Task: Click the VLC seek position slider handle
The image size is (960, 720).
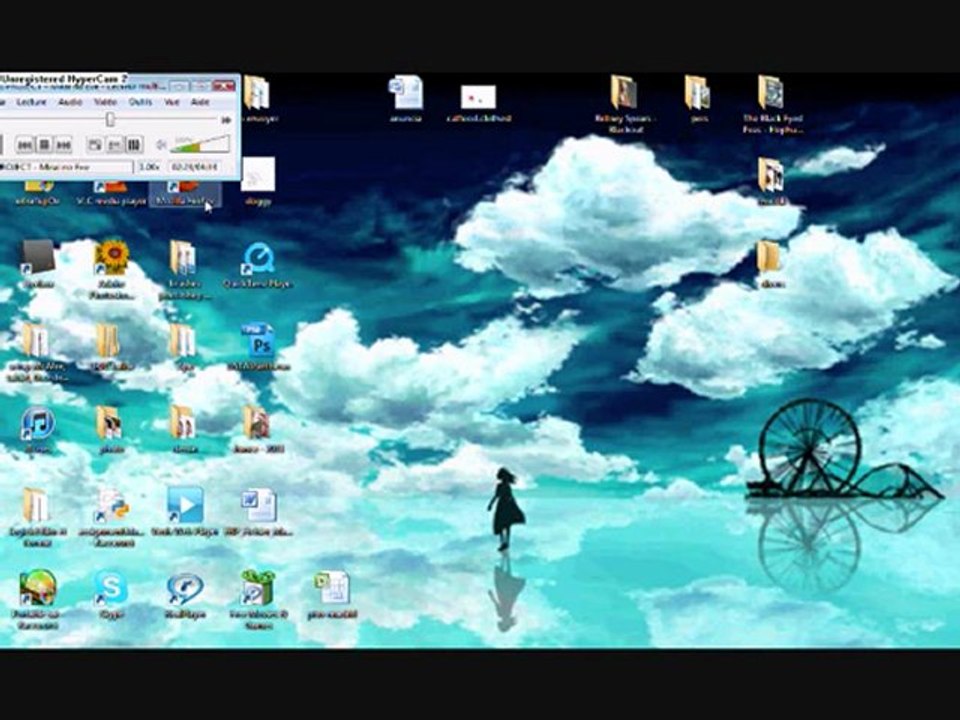Action: [110, 120]
